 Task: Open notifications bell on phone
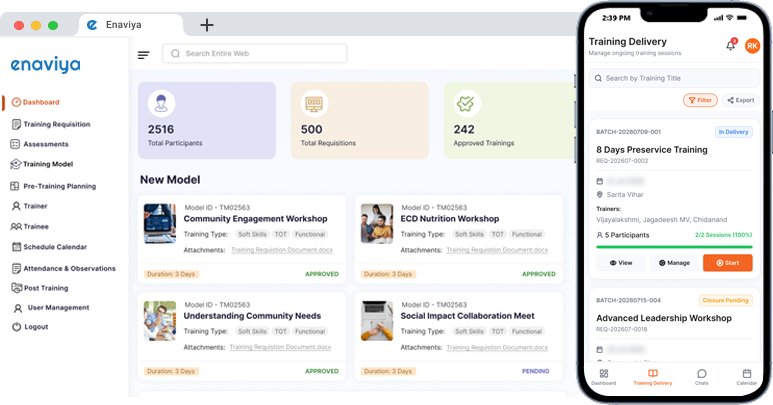click(731, 45)
